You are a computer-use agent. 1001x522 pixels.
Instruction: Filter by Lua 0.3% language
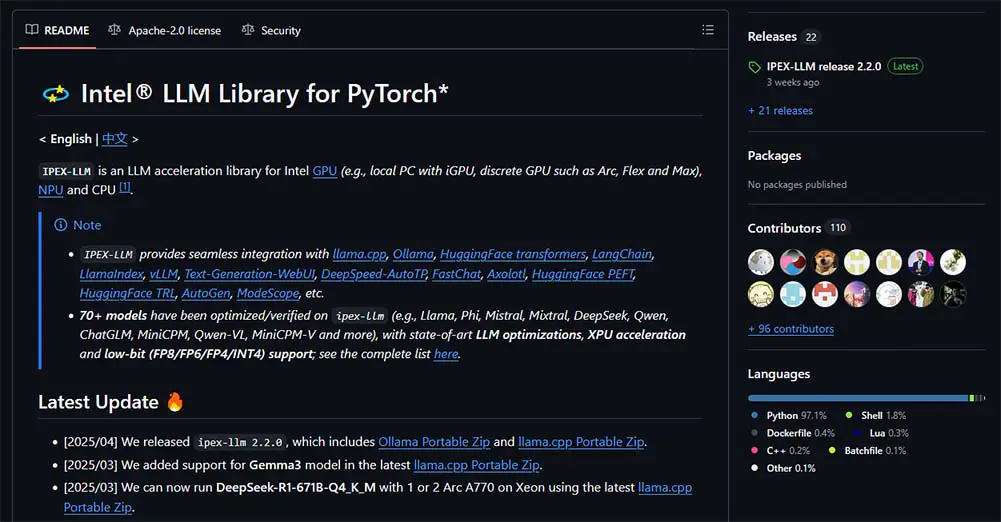pyautogui.click(x=881, y=433)
